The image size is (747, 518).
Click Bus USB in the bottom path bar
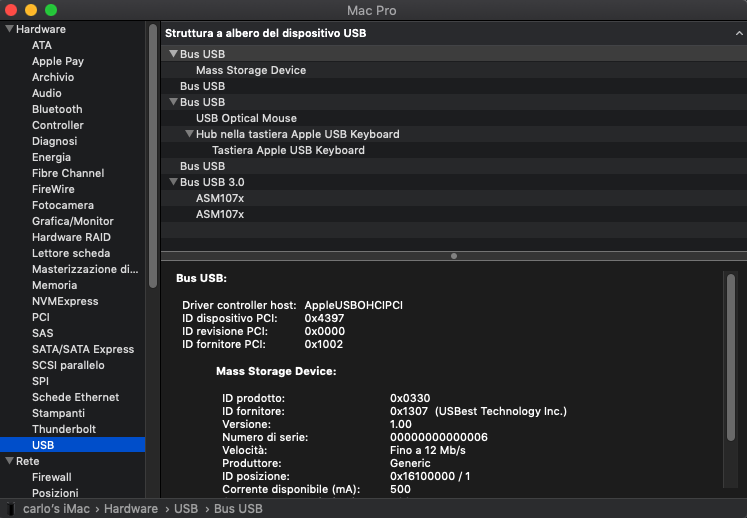pyautogui.click(x=238, y=509)
